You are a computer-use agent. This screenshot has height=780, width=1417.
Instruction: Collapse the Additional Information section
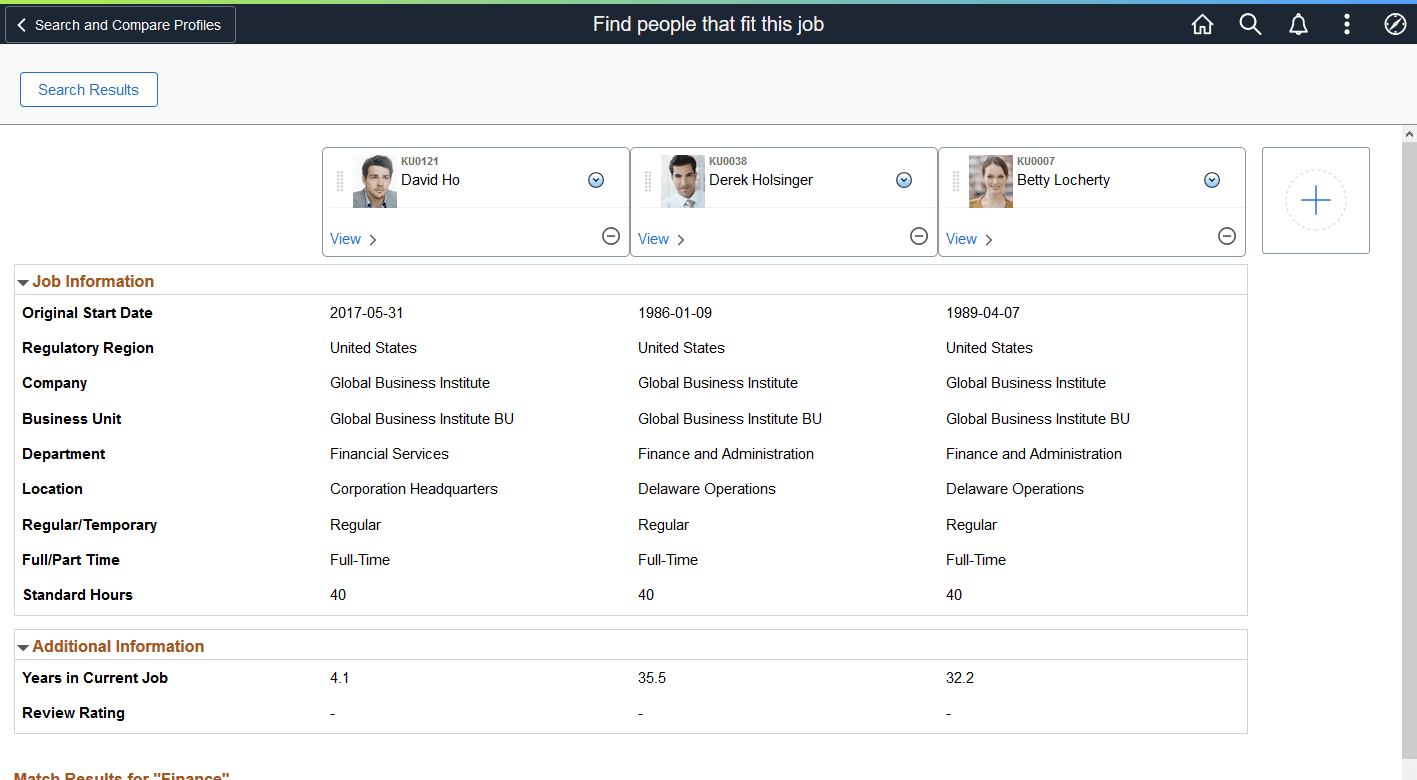(x=23, y=645)
